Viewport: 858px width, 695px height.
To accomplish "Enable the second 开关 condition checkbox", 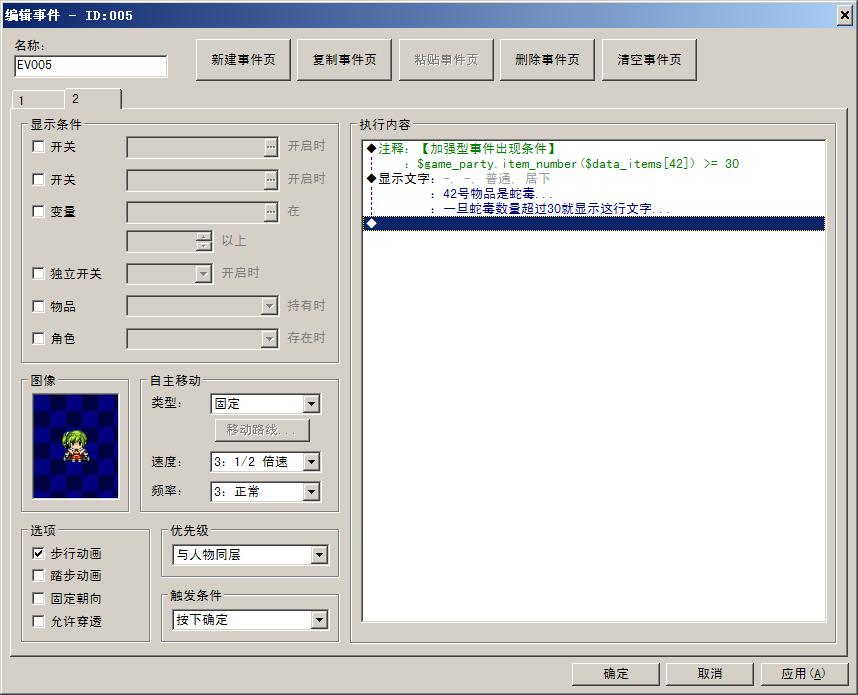I will (38, 179).
